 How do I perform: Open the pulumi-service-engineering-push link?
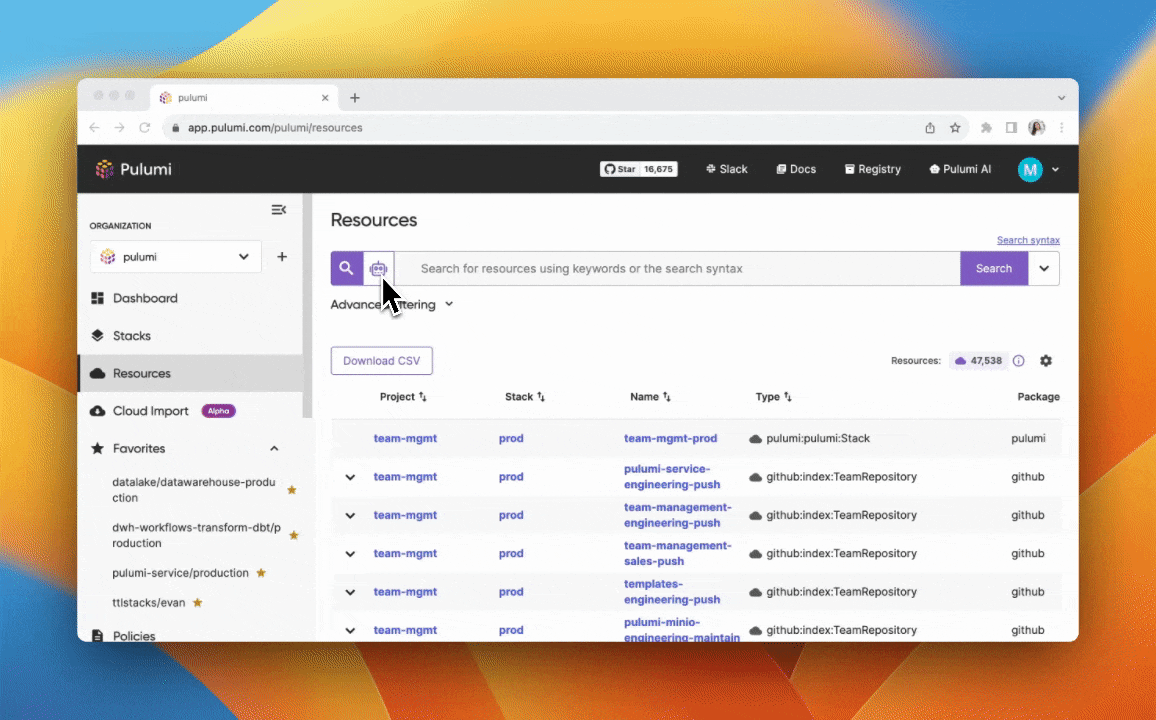[x=672, y=477]
